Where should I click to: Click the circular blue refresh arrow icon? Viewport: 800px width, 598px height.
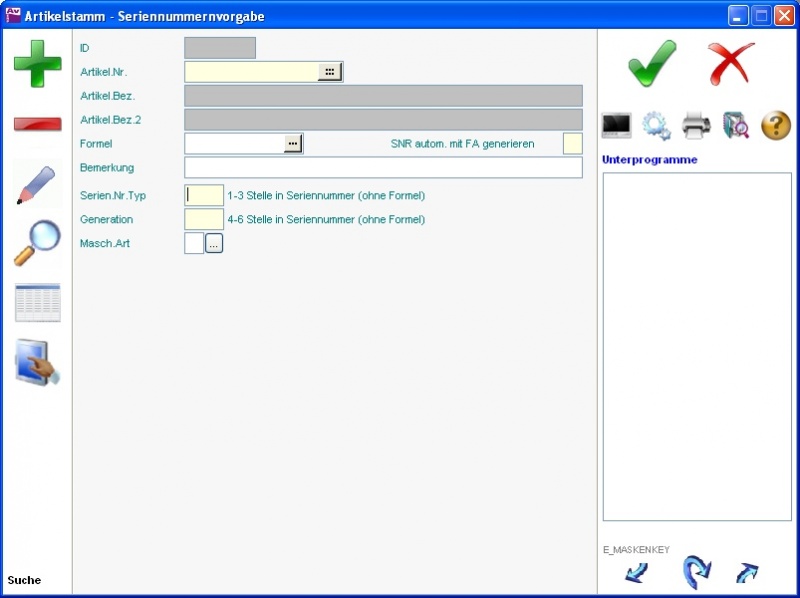pos(695,573)
